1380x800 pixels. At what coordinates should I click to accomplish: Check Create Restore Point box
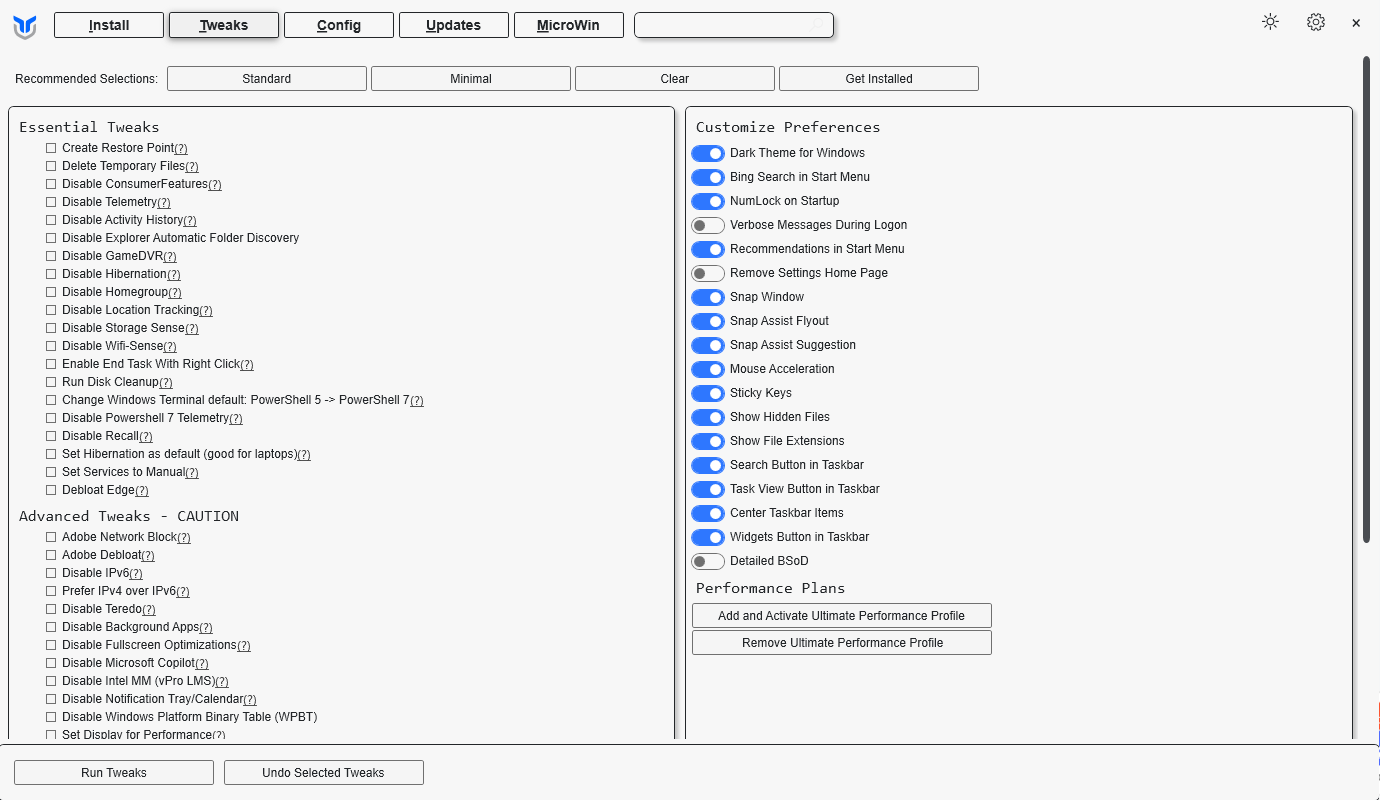coord(51,148)
